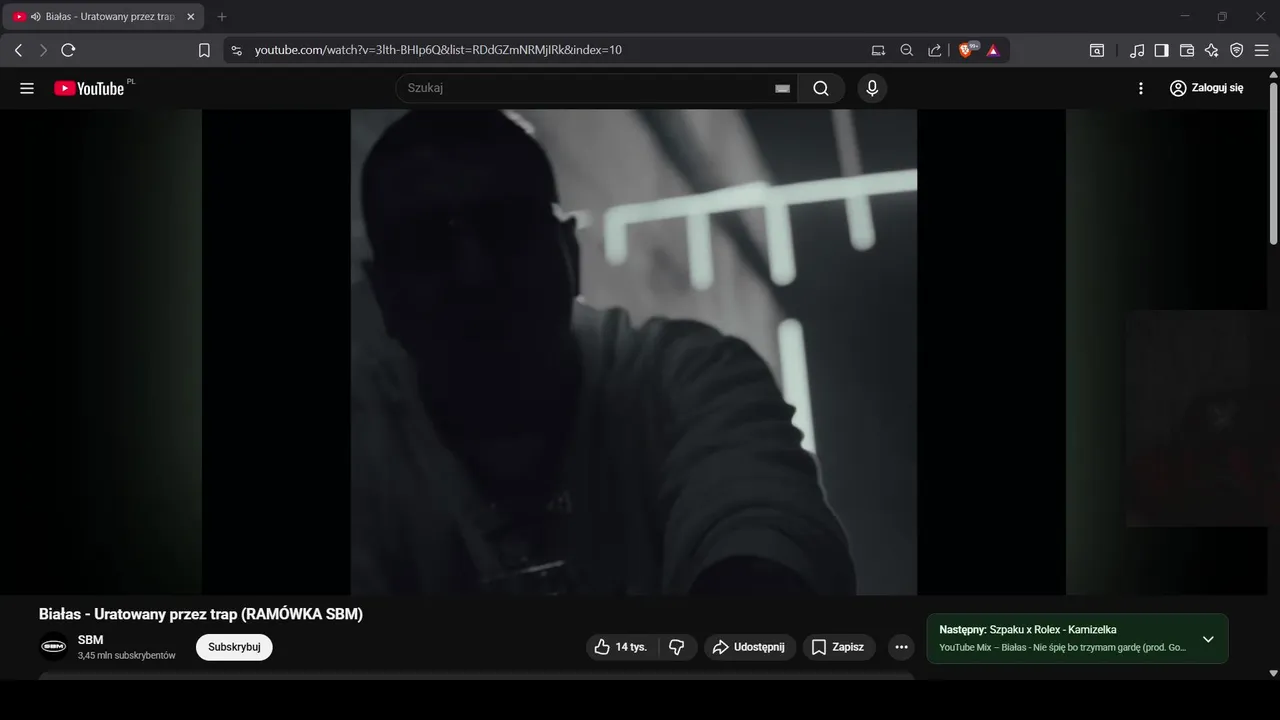The height and width of the screenshot is (720, 1280).
Task: Open the music note playlist icon
Action: click(1137, 50)
